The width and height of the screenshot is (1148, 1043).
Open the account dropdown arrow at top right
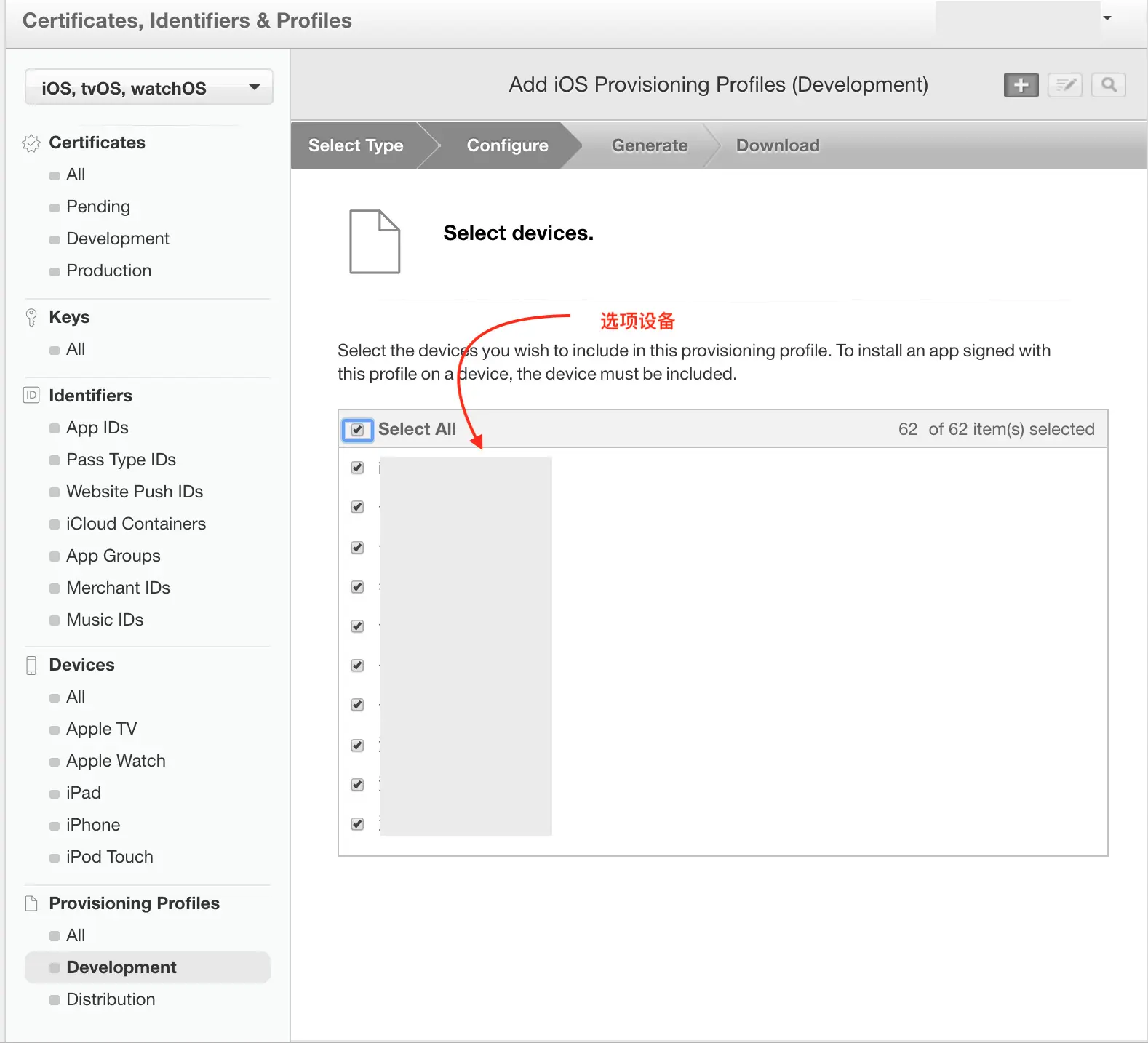pos(1107,18)
